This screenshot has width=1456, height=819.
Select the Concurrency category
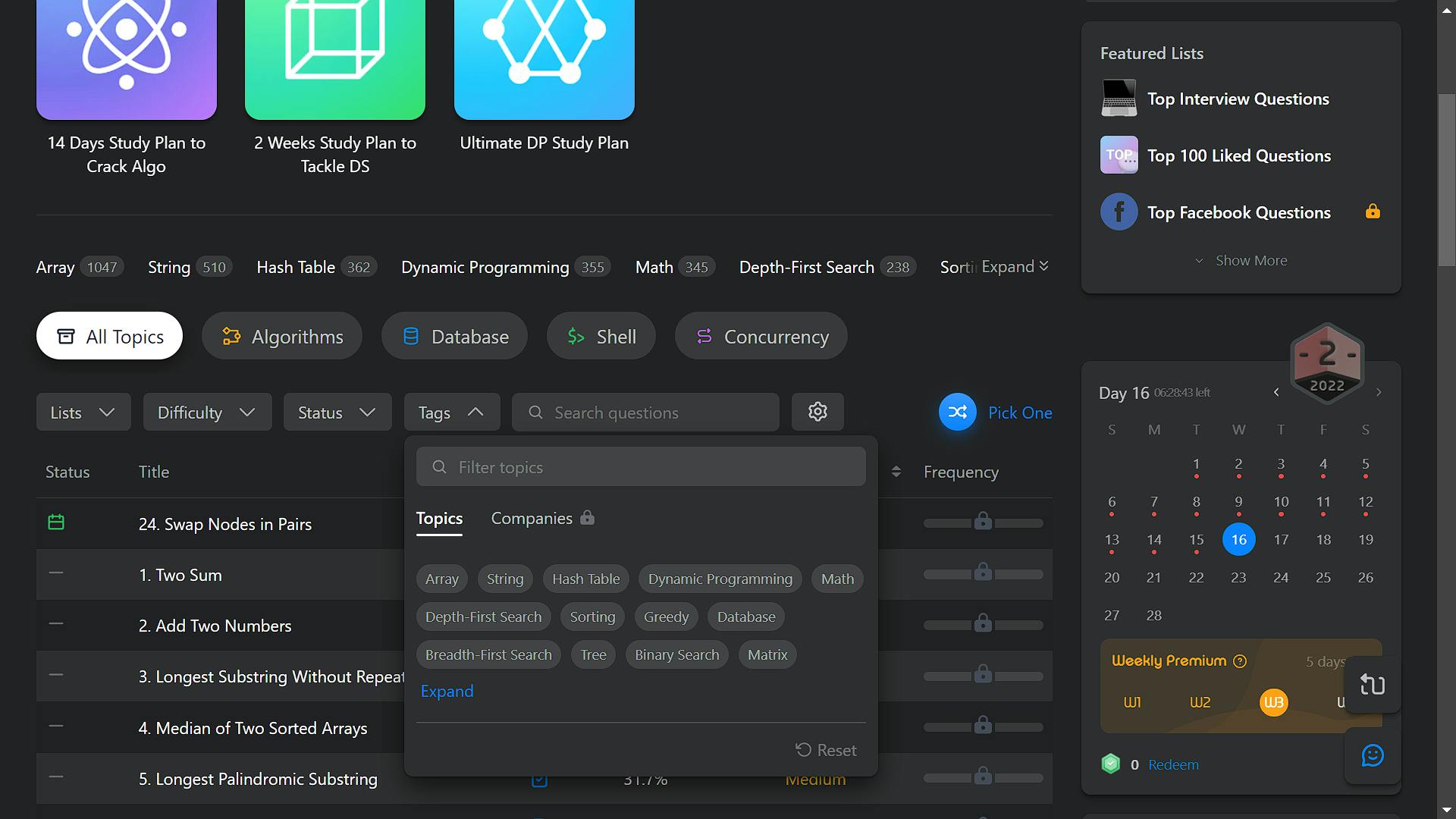click(x=761, y=336)
